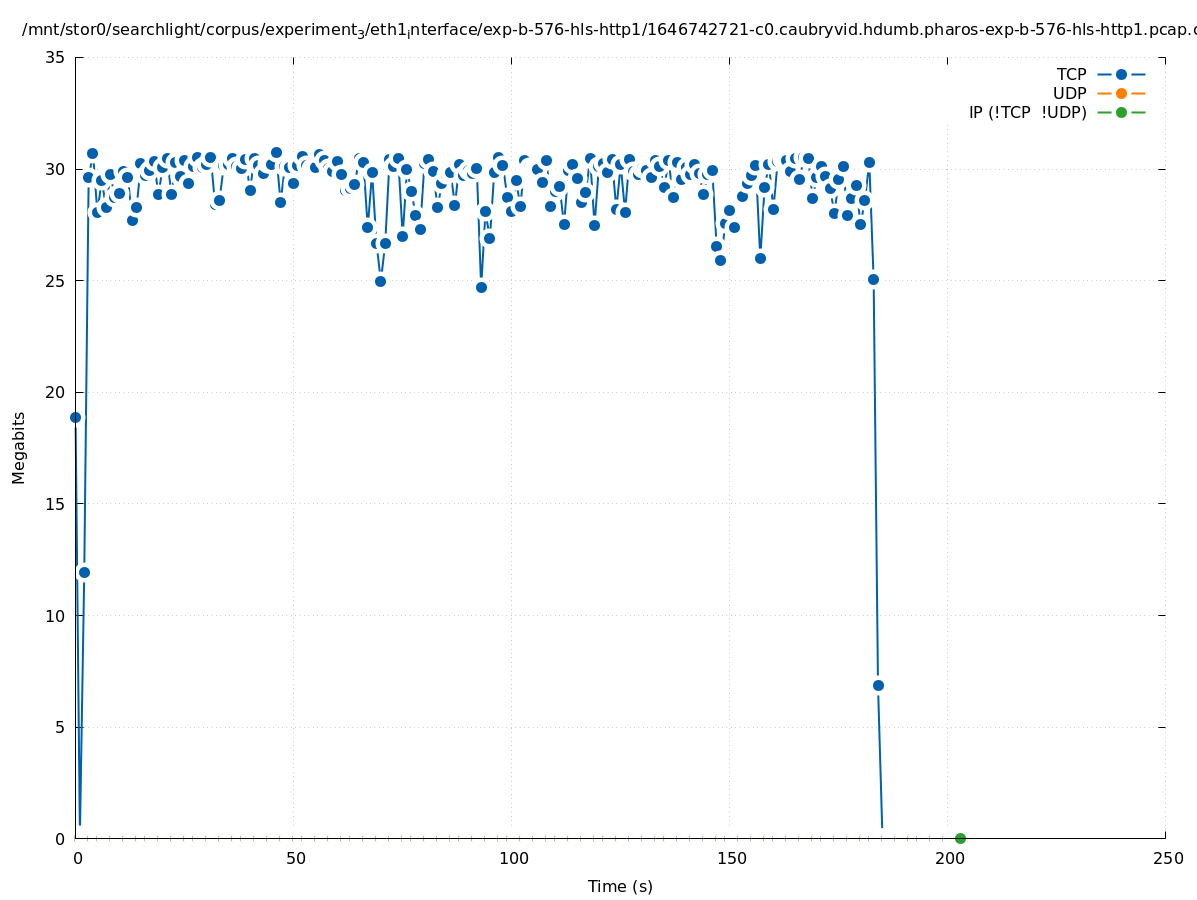Click the 100 tick label on the x-axis
The image size is (1197, 900).
tap(513, 858)
